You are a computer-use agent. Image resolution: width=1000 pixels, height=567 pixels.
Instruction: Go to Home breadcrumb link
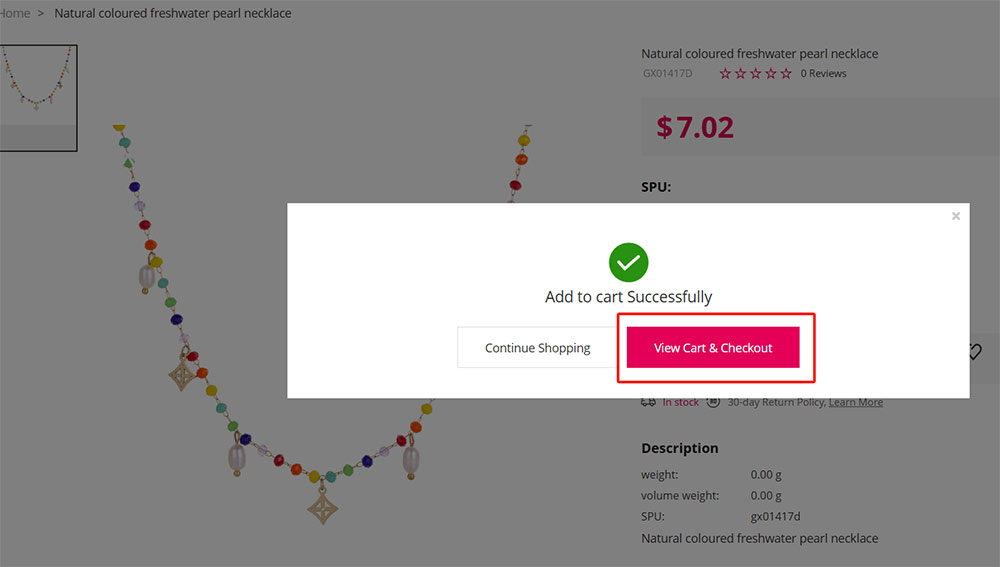click(x=14, y=14)
